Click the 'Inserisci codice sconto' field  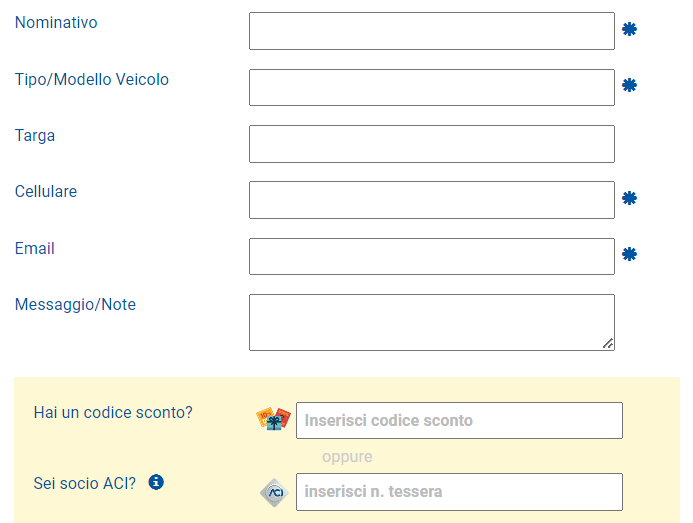[459, 420]
